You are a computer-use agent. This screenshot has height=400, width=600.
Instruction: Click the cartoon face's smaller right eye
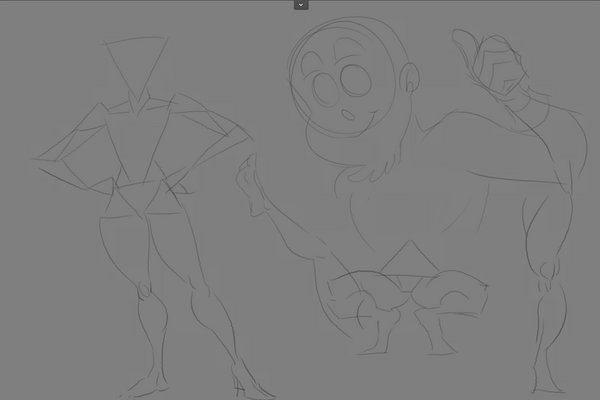(x=354, y=81)
